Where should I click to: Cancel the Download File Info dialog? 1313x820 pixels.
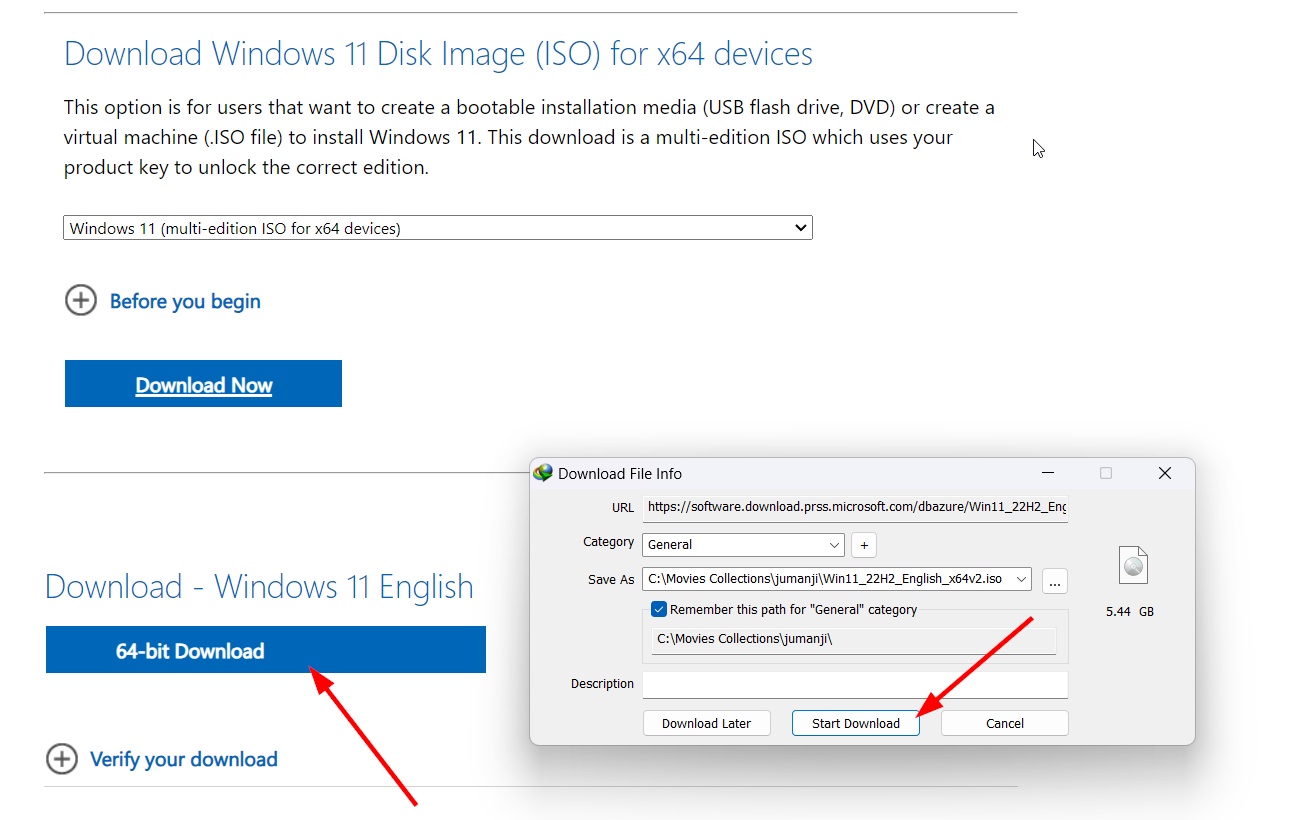[x=1005, y=723]
